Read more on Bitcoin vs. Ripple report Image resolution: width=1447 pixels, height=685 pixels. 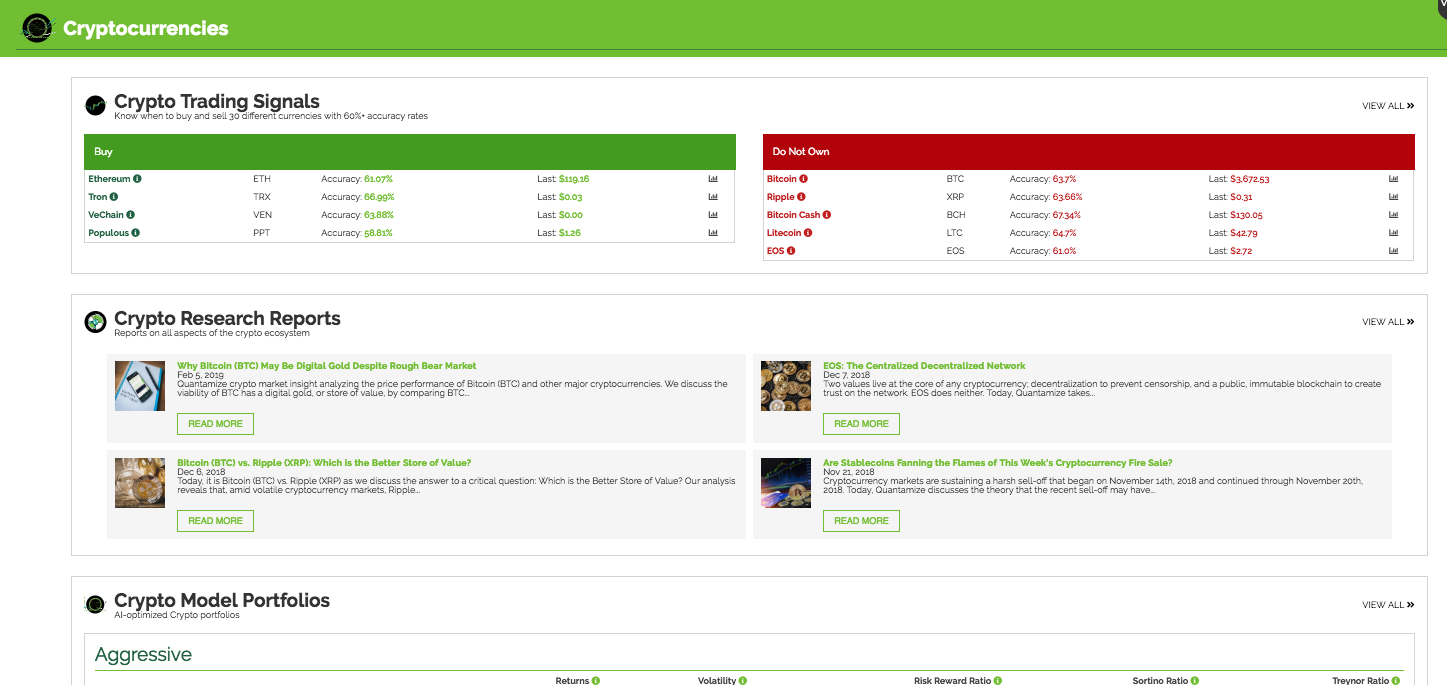click(215, 521)
